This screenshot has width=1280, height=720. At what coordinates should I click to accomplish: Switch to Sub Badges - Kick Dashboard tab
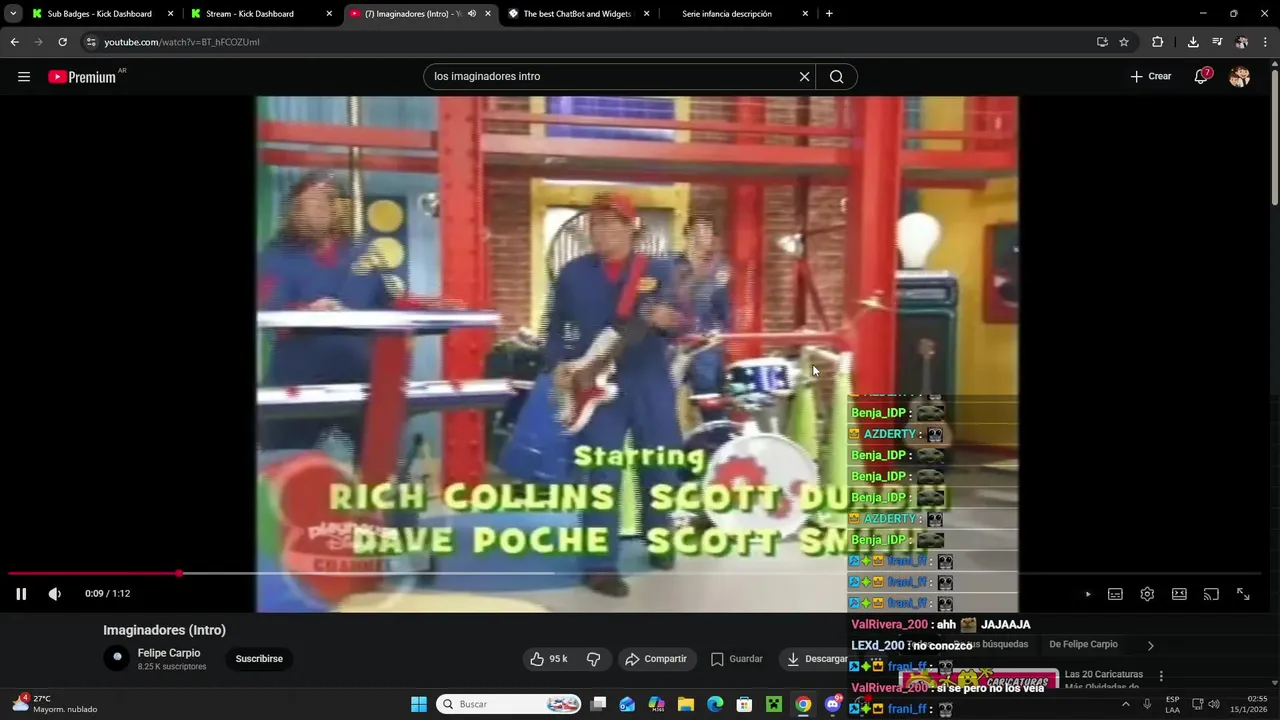[x=100, y=14]
